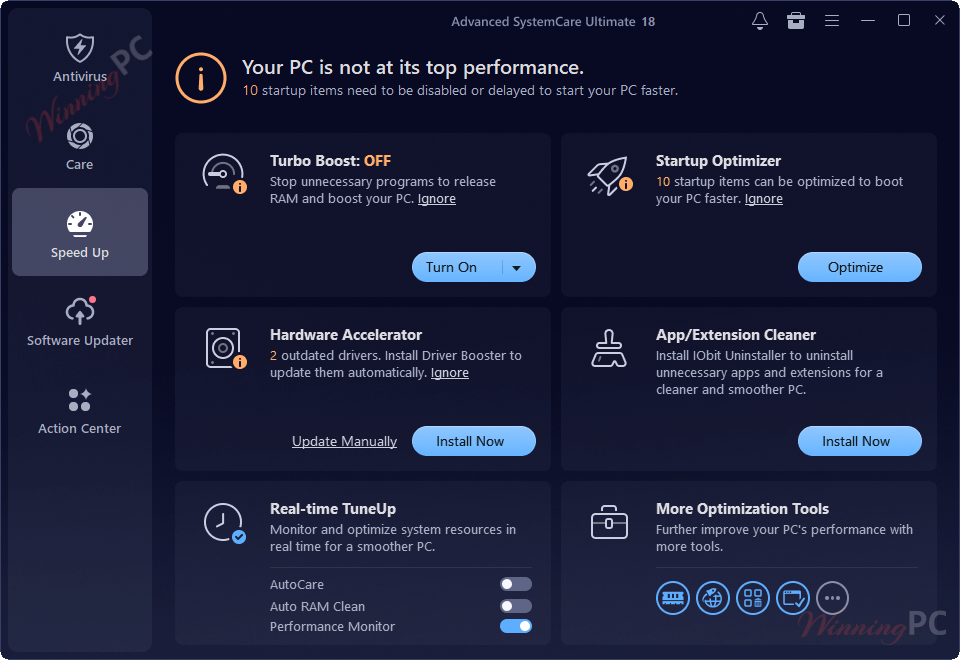
Task: Ignore the Hardware Accelerator driver warning
Action: point(449,373)
